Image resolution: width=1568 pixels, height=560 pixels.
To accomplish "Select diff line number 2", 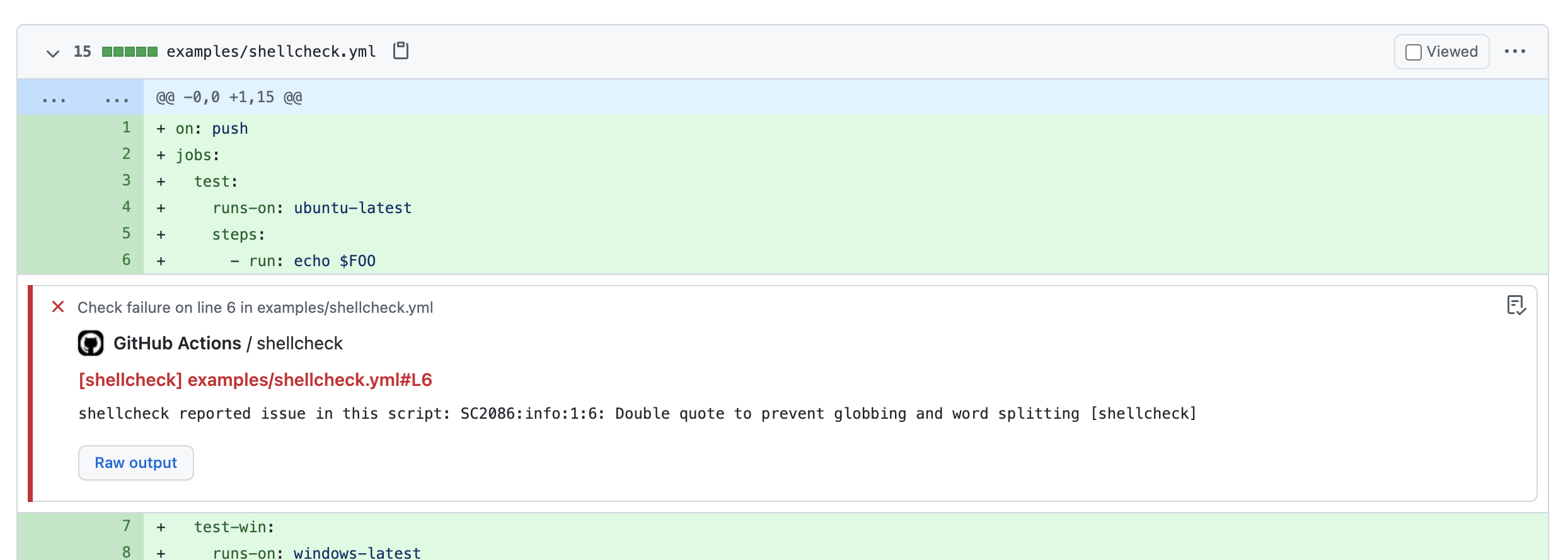I will (x=126, y=155).
